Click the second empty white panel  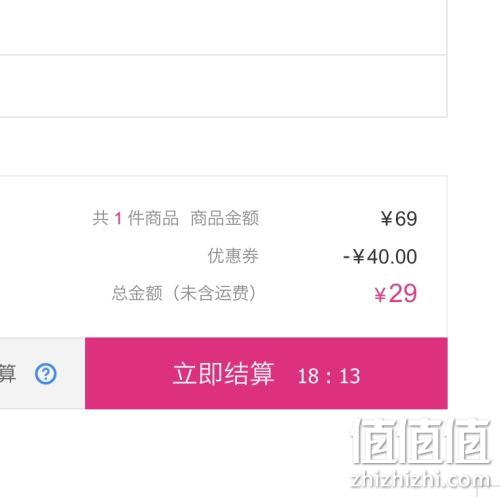[x=223, y=86]
